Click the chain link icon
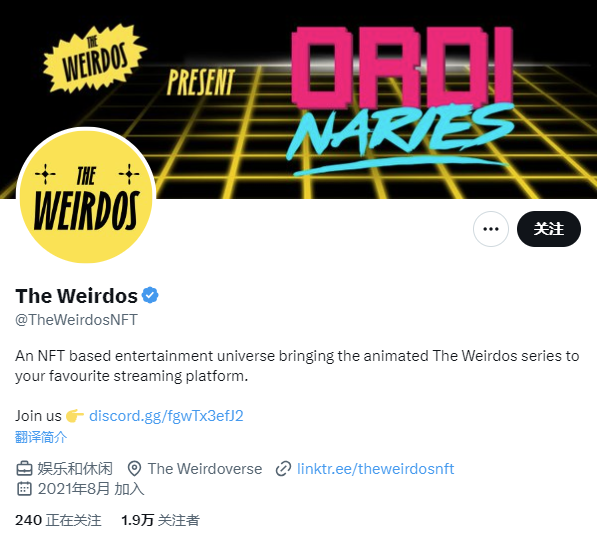This screenshot has height=537, width=597. [x=283, y=469]
